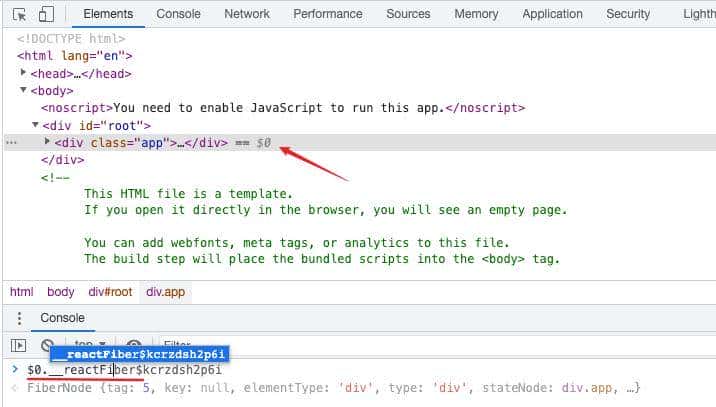The image size is (716, 407).
Task: Show the console sidebar icon
Action: pyautogui.click(x=18, y=345)
